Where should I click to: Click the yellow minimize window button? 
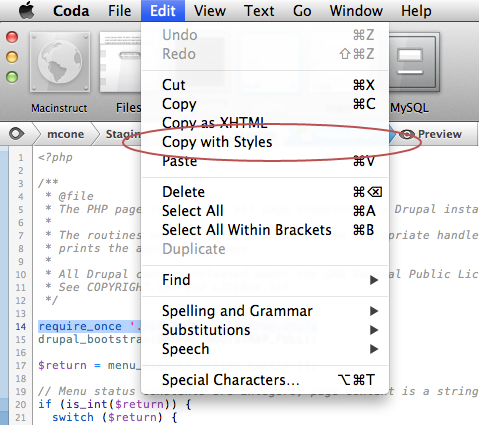12,57
